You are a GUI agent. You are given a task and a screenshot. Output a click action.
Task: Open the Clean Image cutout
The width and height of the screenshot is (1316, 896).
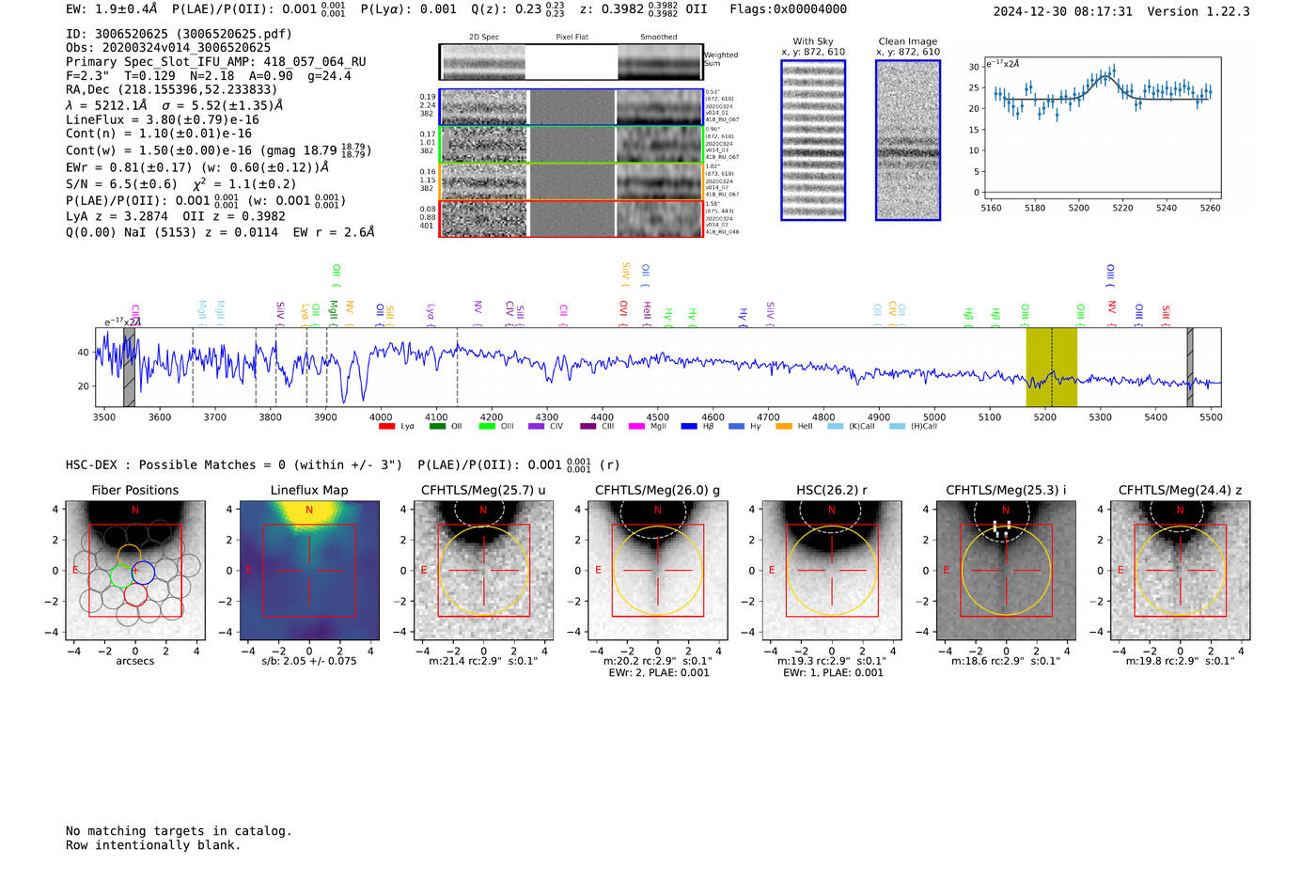[908, 140]
